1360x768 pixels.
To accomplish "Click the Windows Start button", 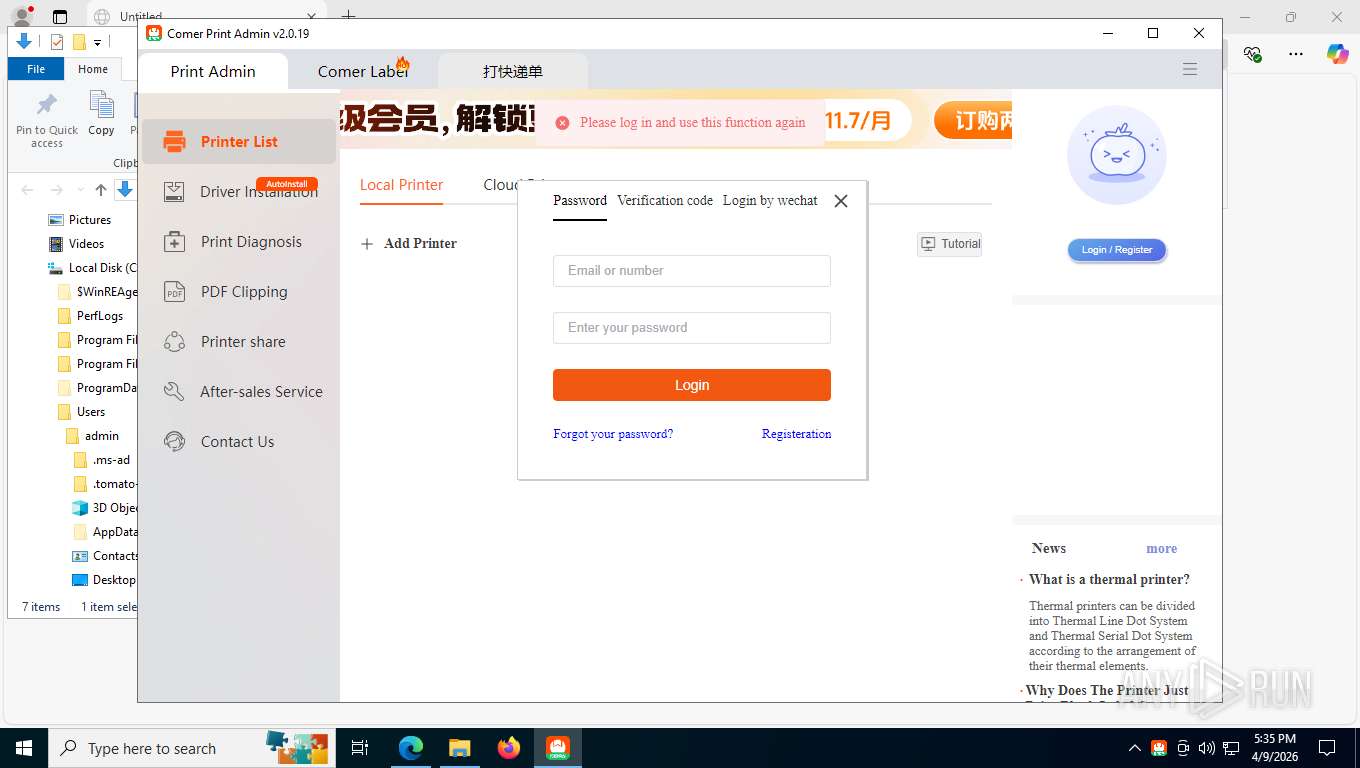I will 24,748.
